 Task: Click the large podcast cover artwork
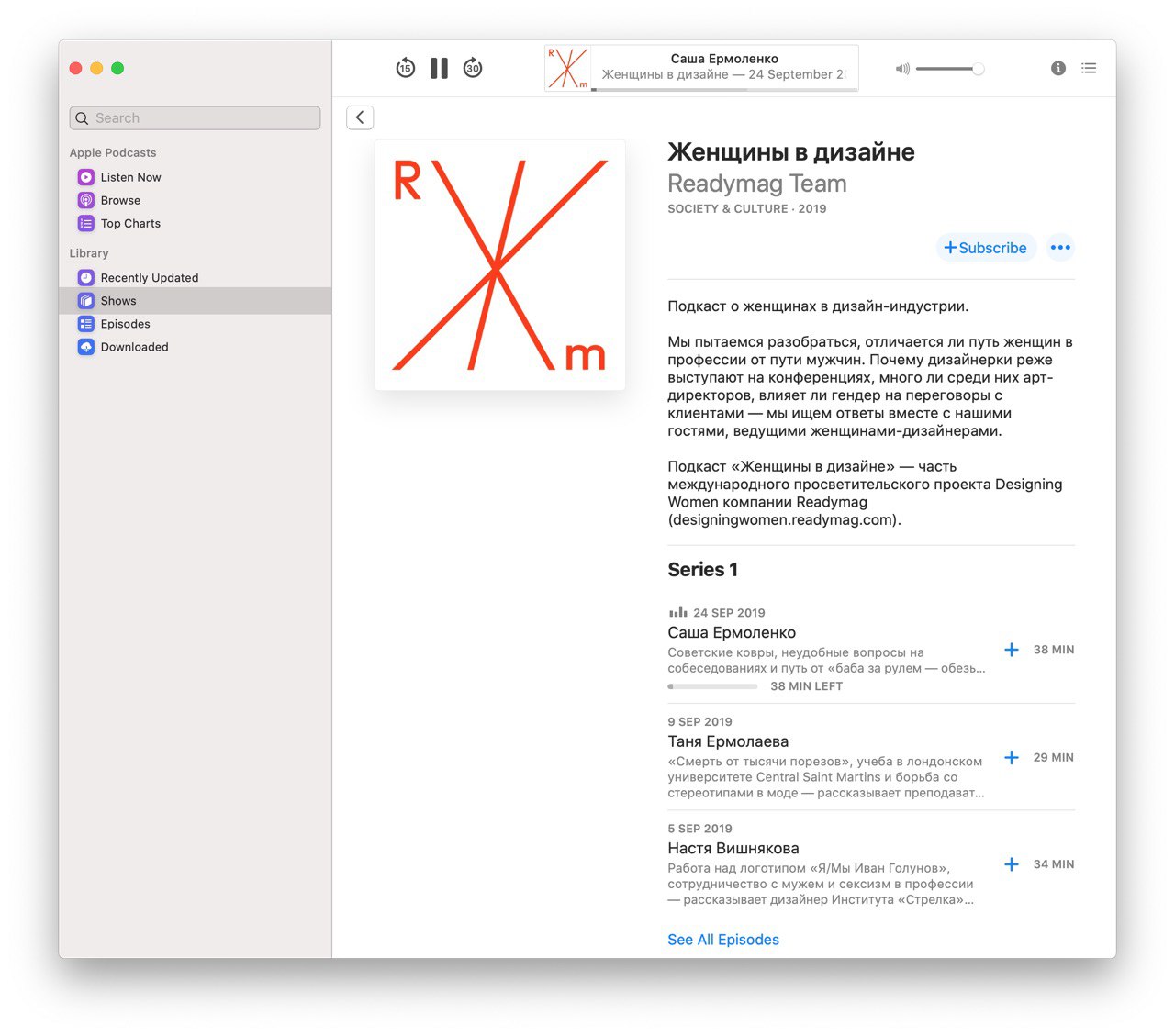500,265
